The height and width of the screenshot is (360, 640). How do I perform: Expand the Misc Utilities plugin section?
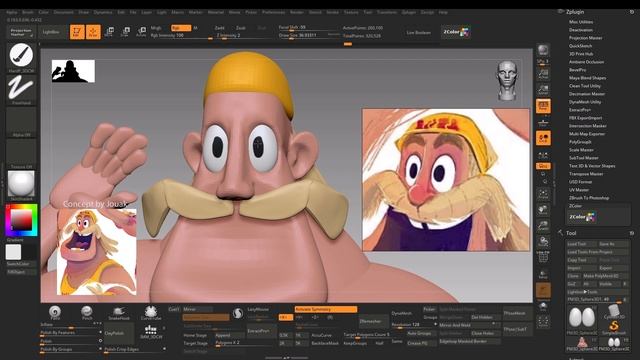click(x=581, y=22)
